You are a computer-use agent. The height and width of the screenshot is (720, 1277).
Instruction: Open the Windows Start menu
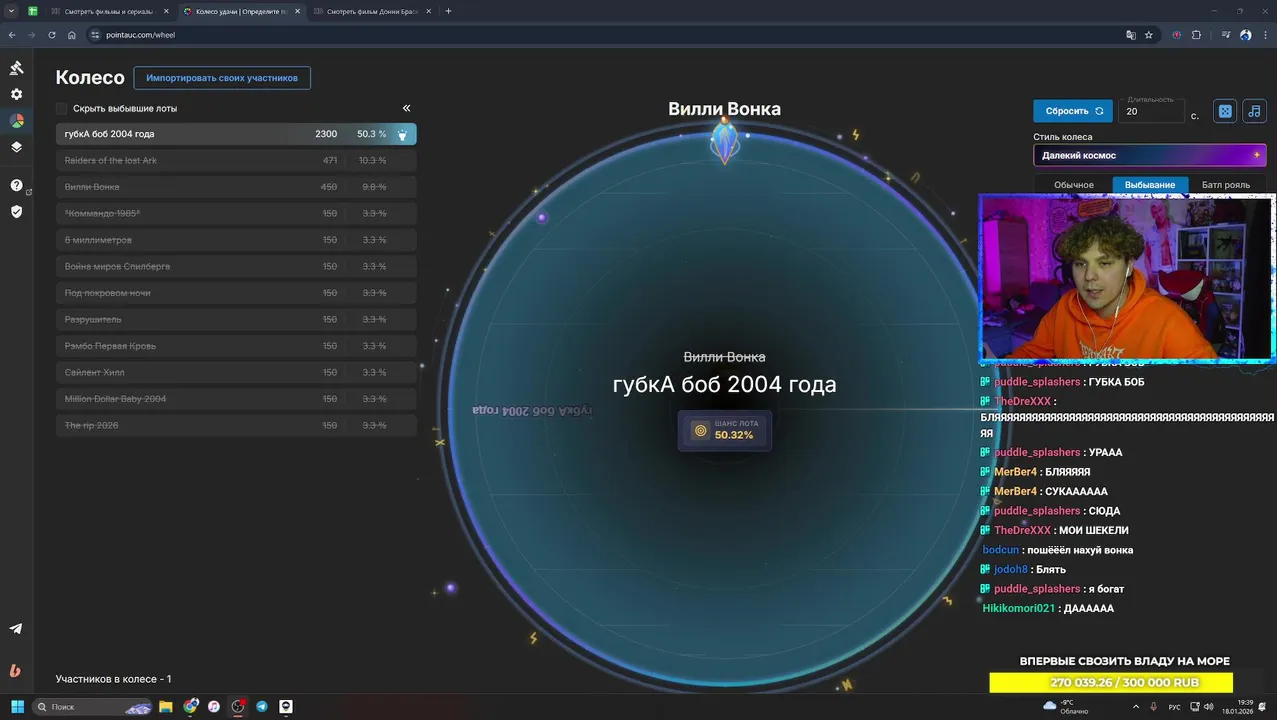(x=16, y=706)
